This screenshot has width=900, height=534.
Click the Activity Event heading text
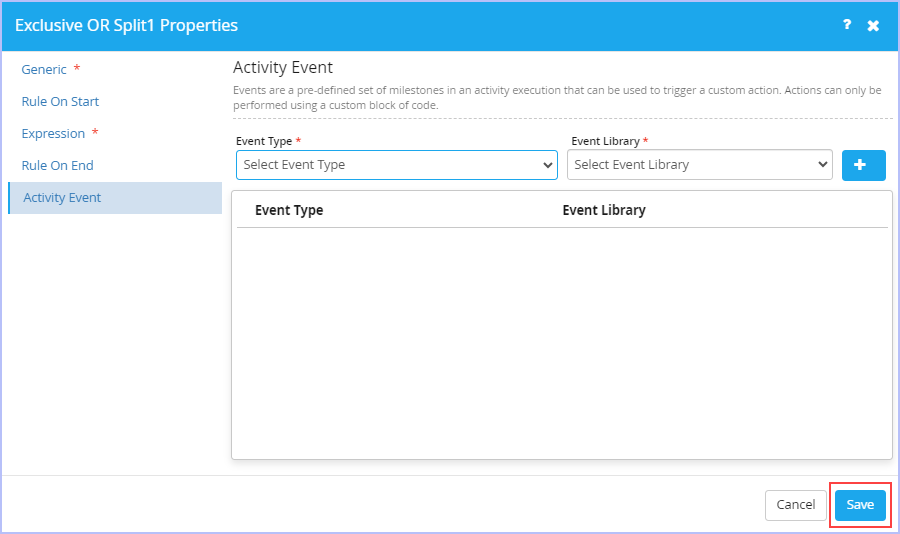click(282, 68)
